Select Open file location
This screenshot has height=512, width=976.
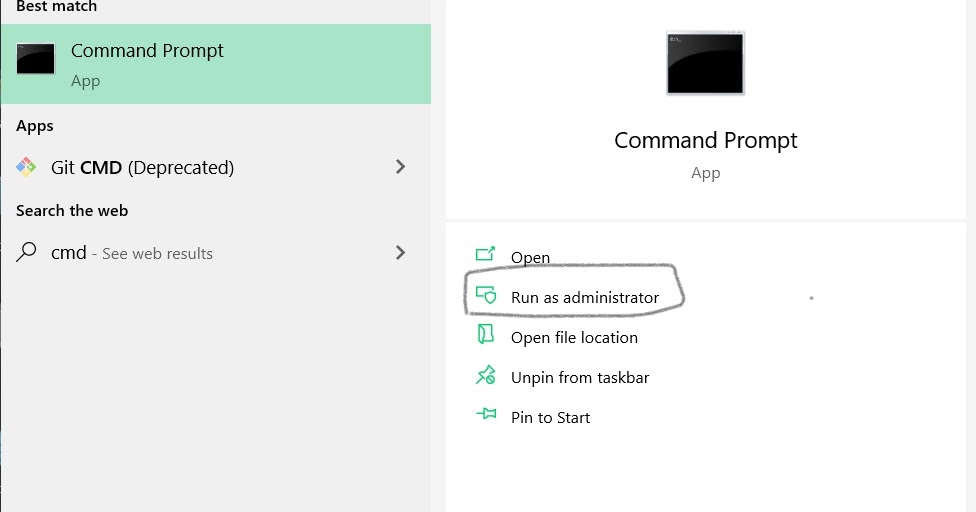coord(574,337)
